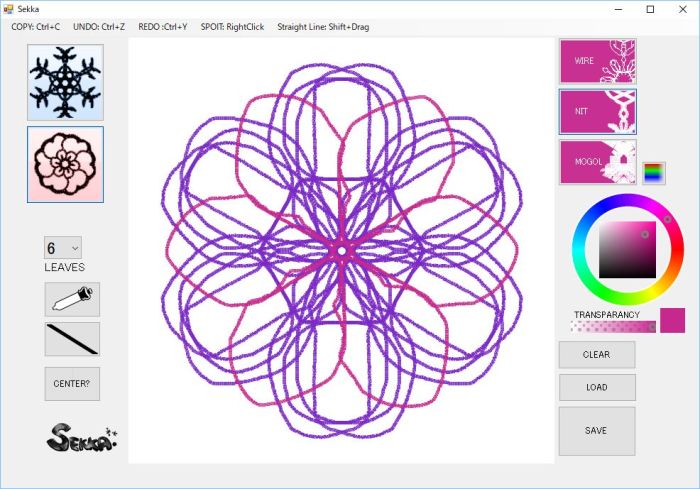Click the LOAD button

coord(596,387)
